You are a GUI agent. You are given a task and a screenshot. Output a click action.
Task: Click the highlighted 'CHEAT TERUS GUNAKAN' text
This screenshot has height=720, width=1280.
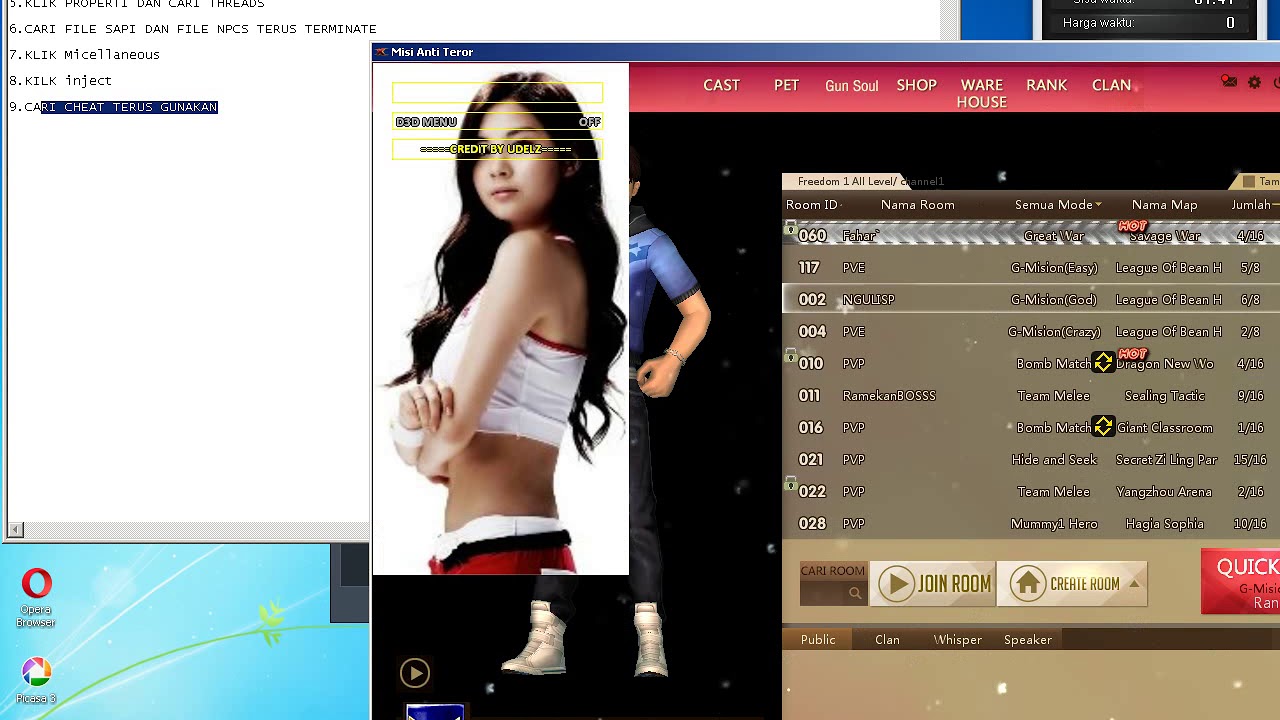pyautogui.click(x=141, y=107)
